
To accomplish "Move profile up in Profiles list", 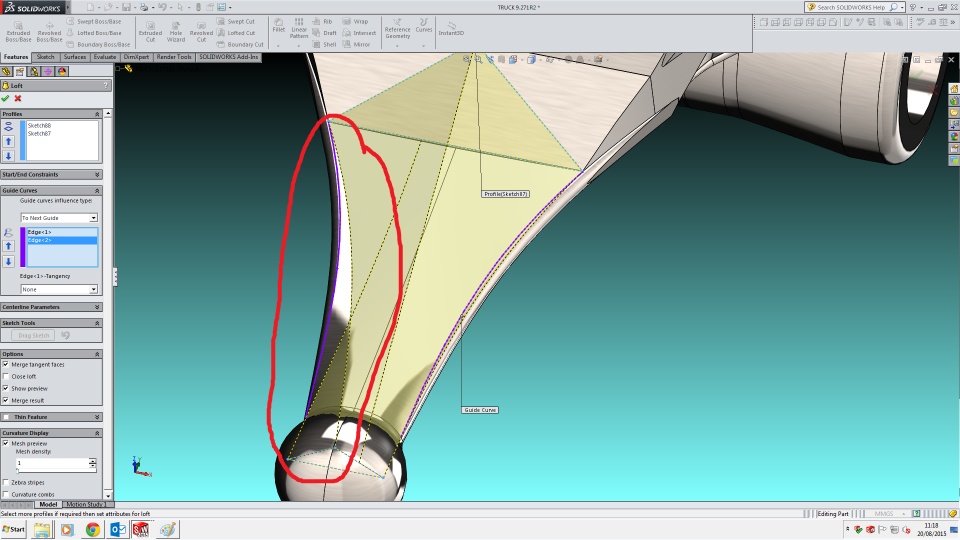I will [x=9, y=141].
